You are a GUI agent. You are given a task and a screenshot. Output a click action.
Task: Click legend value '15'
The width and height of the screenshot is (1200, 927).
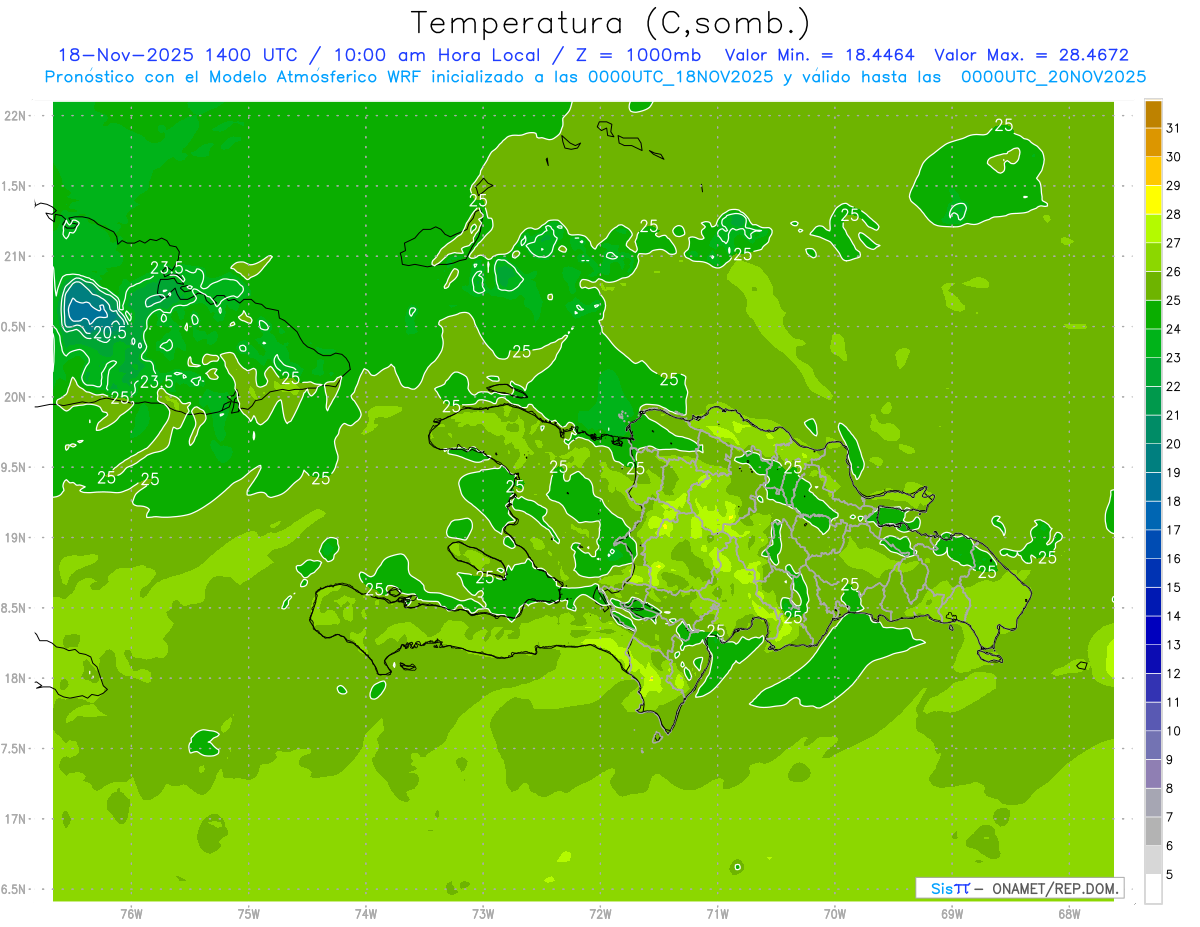(1174, 587)
